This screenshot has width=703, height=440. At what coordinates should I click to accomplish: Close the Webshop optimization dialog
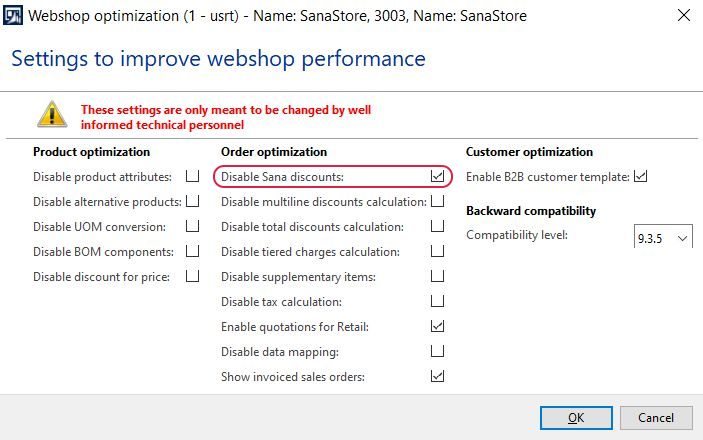pos(684,15)
